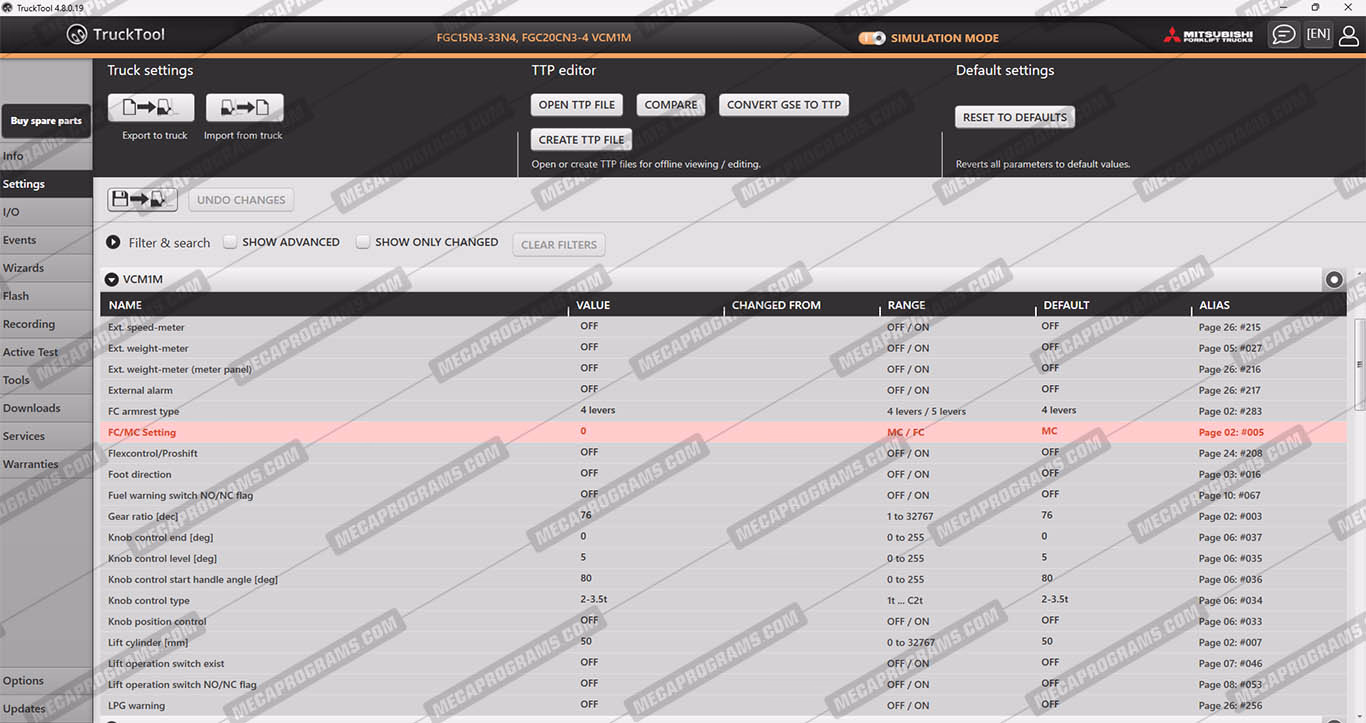Click the vertical scrollbar of the parameter table

1359,365
